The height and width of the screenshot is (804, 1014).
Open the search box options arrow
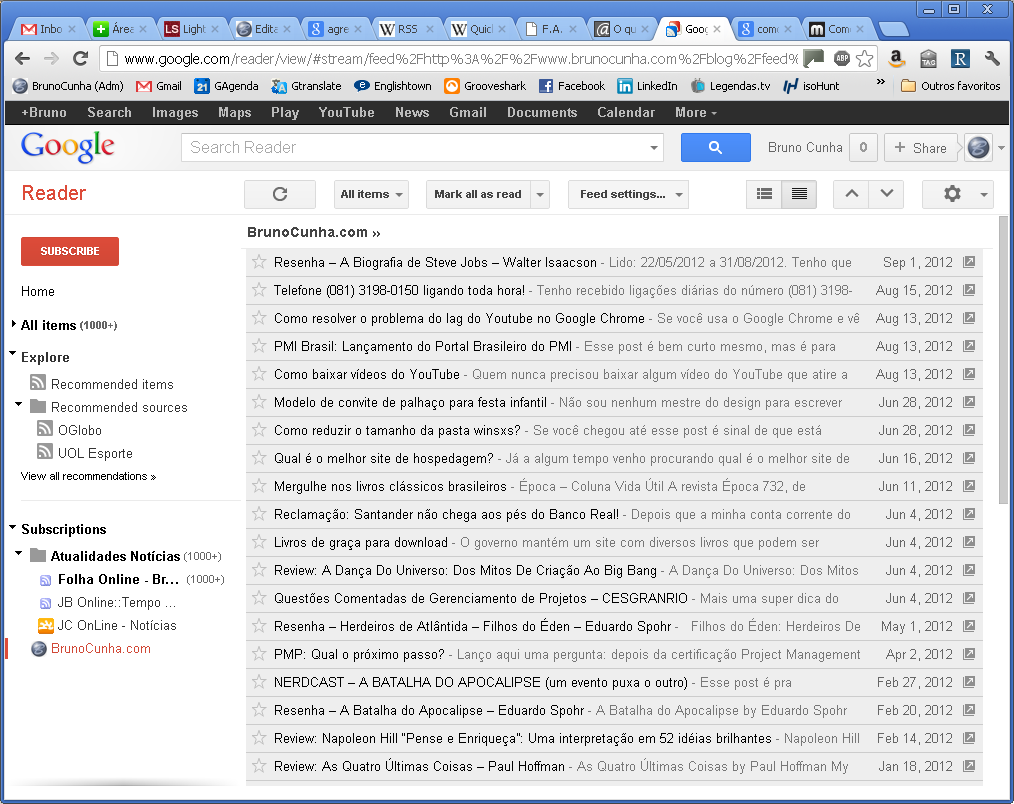[654, 147]
